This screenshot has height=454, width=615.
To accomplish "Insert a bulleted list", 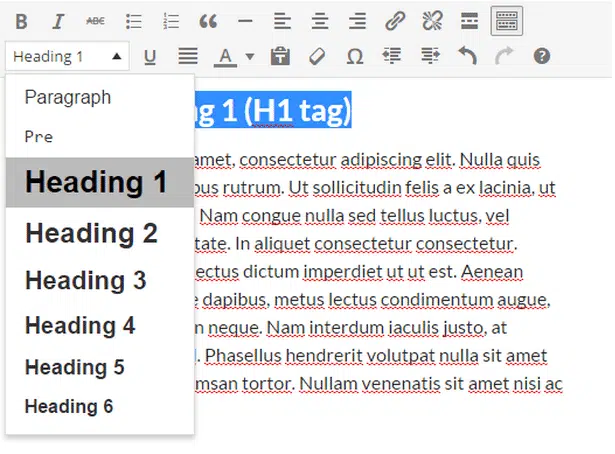I will point(133,21).
